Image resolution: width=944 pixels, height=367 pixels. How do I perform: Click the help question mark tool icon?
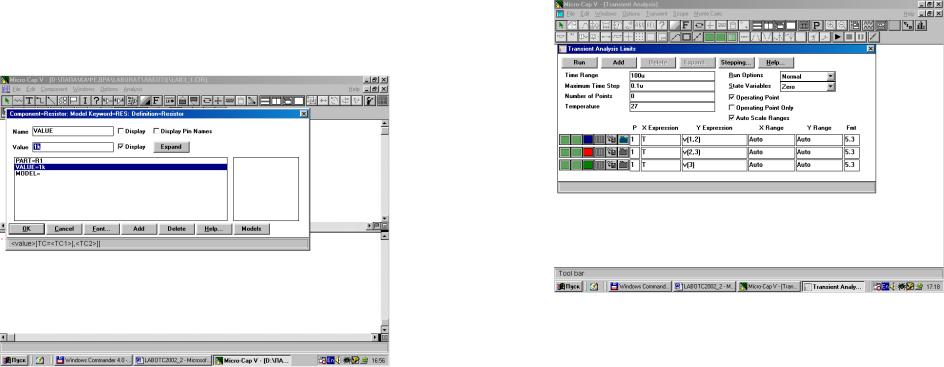[x=96, y=100]
